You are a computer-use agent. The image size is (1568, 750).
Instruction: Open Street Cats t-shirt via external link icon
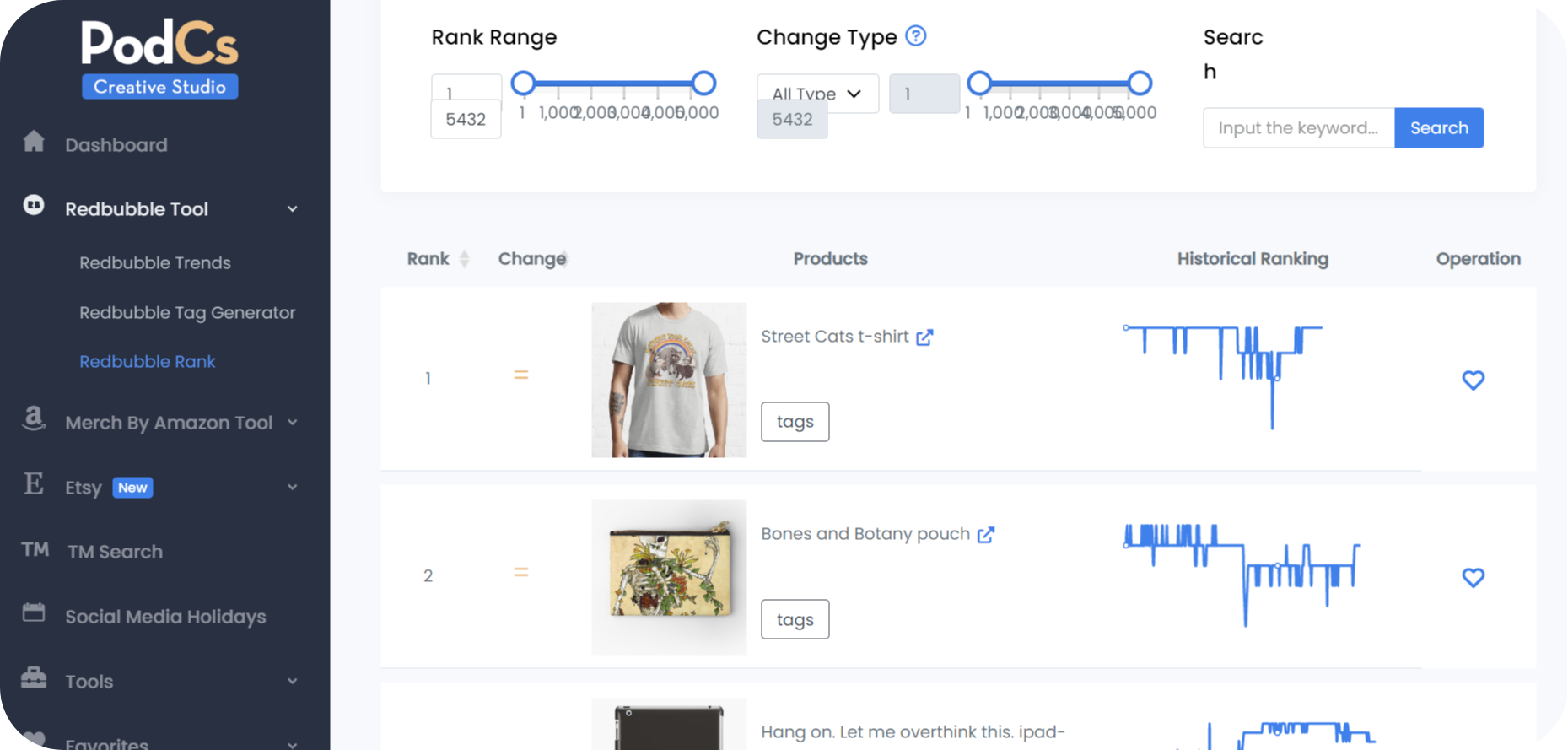pos(925,336)
